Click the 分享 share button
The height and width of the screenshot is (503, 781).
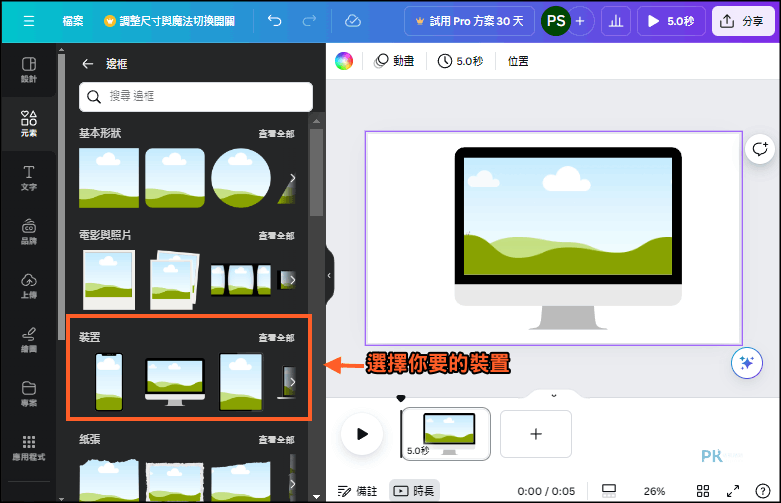pos(742,21)
